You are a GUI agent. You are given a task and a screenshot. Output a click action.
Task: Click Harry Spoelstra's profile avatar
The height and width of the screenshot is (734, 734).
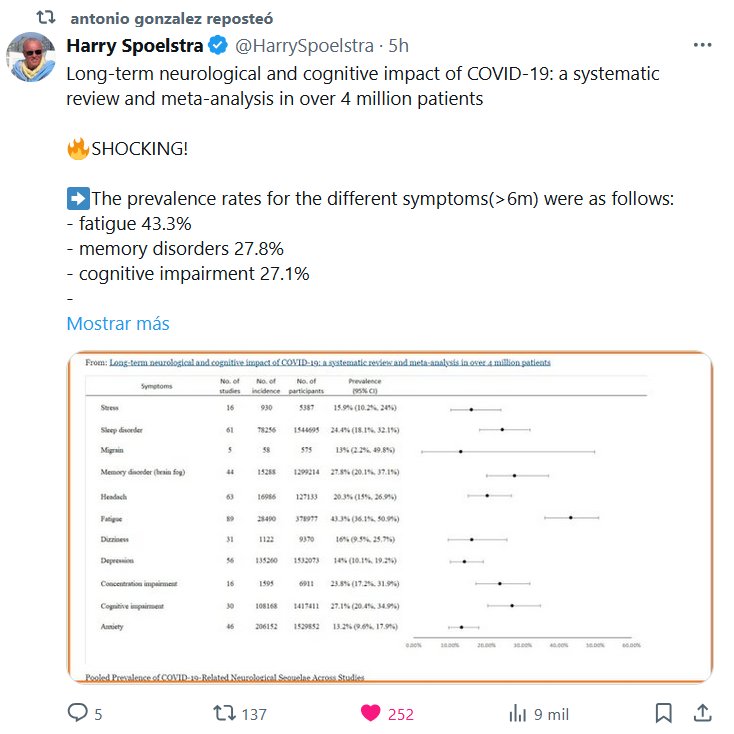tap(32, 57)
